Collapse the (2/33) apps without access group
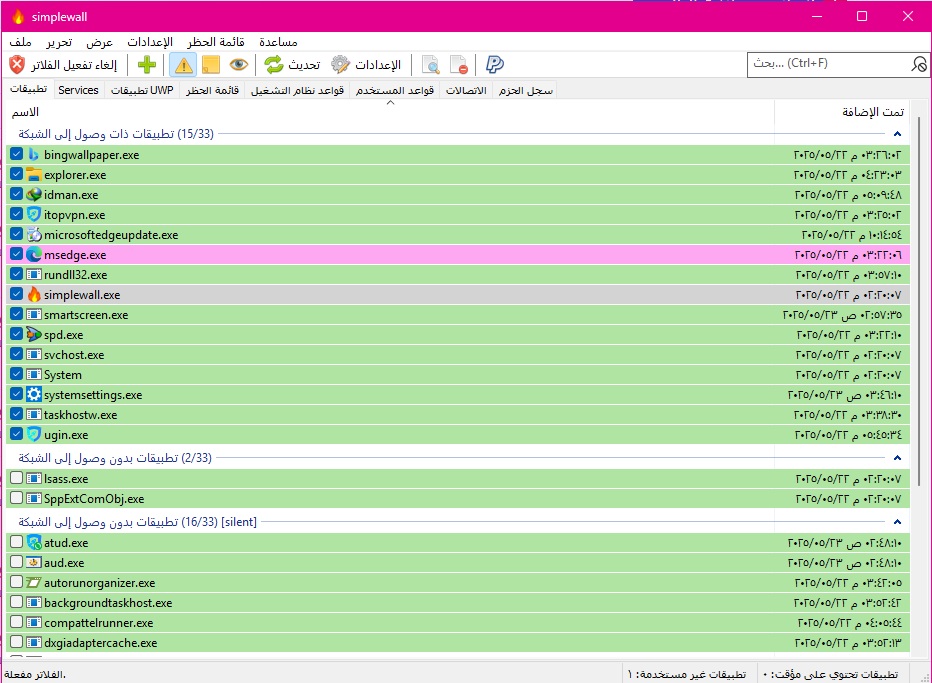932x683 pixels. (898, 458)
